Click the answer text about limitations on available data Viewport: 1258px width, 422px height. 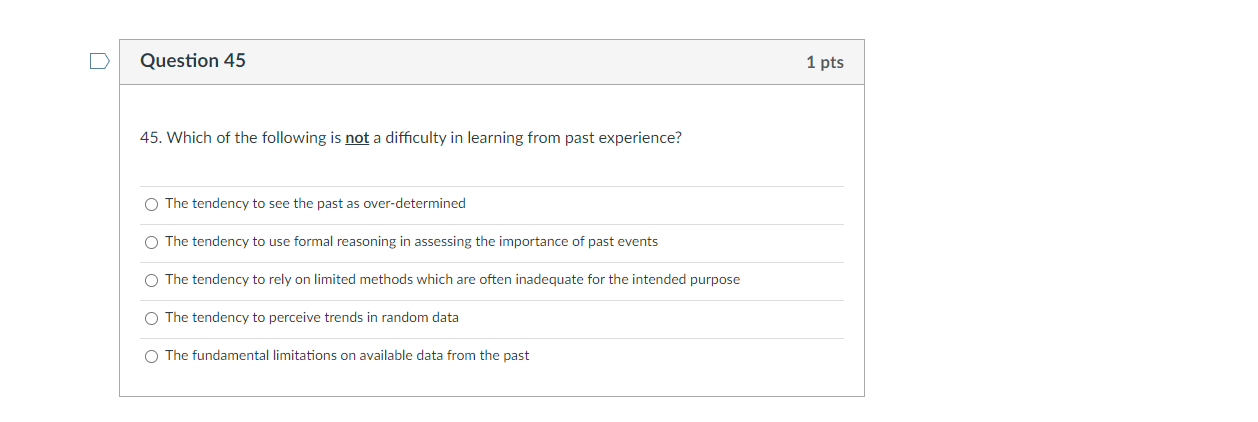tap(347, 356)
